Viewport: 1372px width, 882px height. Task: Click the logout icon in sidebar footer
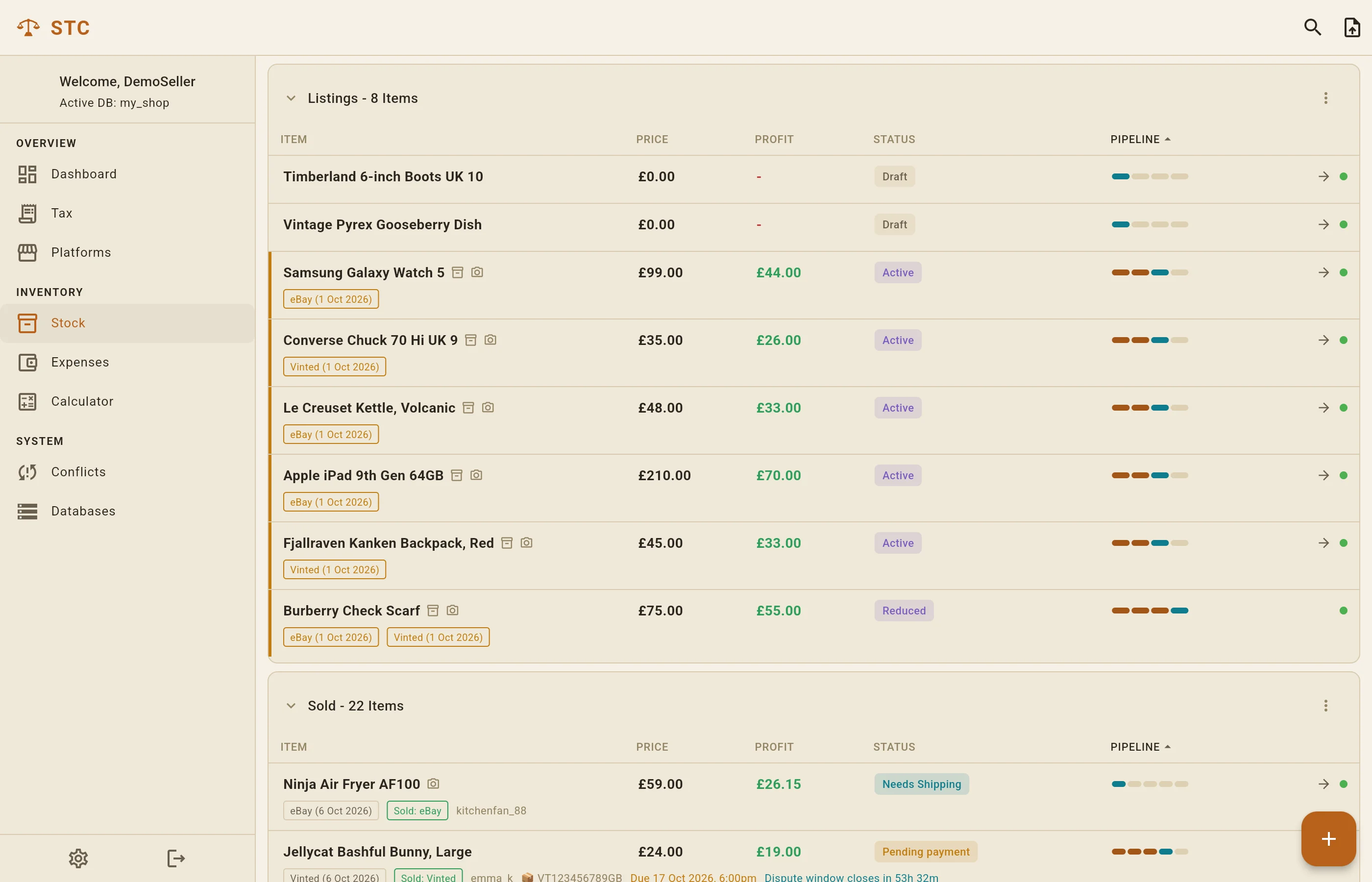(x=176, y=858)
